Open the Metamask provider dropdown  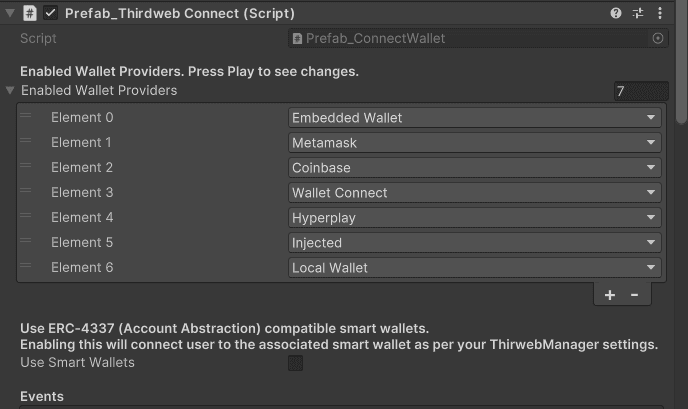[474, 143]
